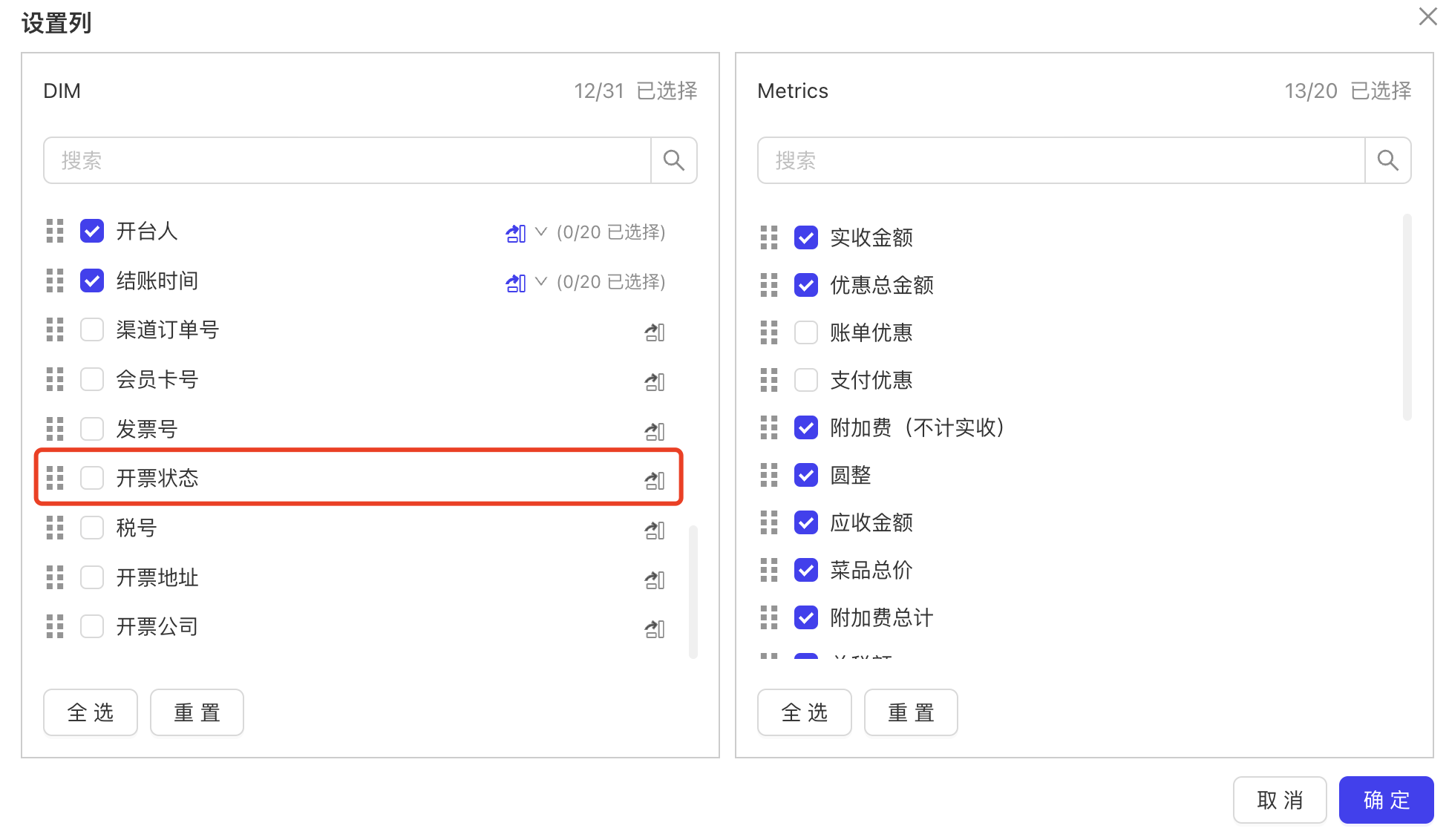1449x840 pixels.
Task: Click the sort icon beside 开票公司
Action: click(655, 629)
